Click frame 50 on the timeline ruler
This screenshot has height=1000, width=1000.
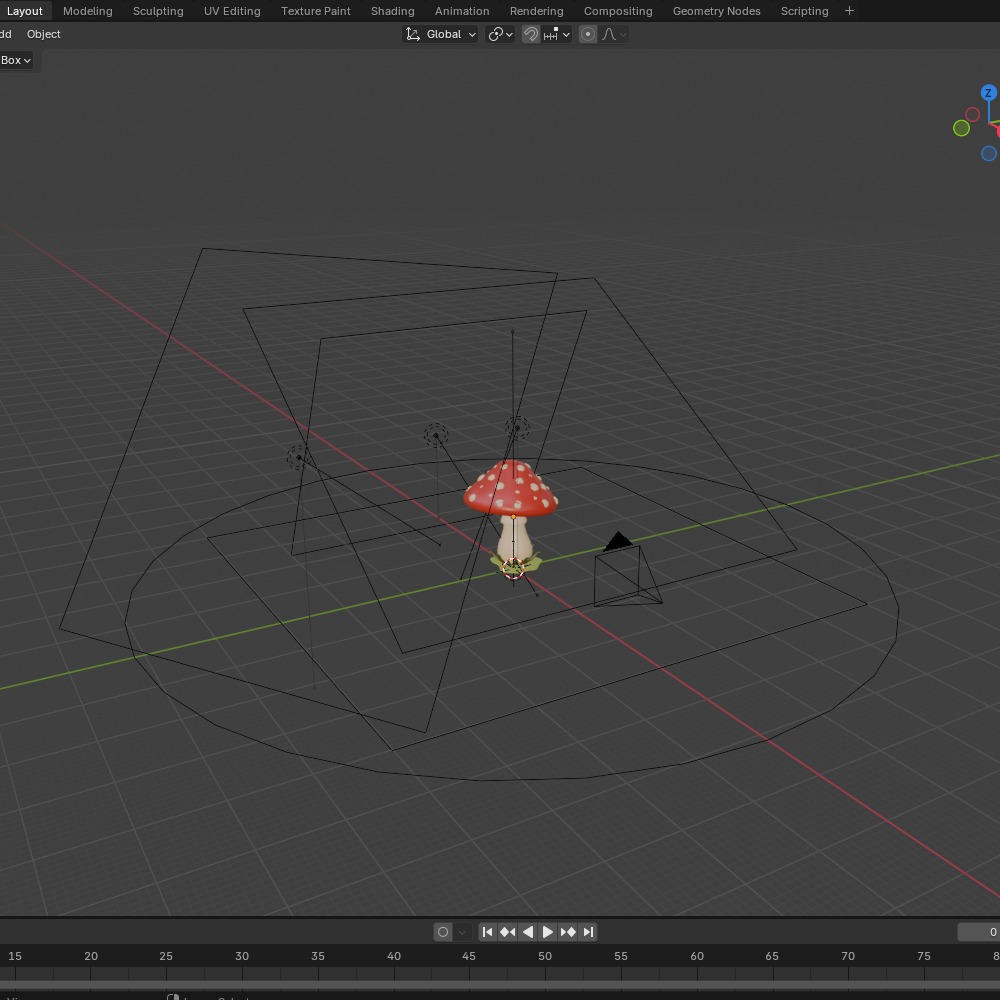coord(545,956)
